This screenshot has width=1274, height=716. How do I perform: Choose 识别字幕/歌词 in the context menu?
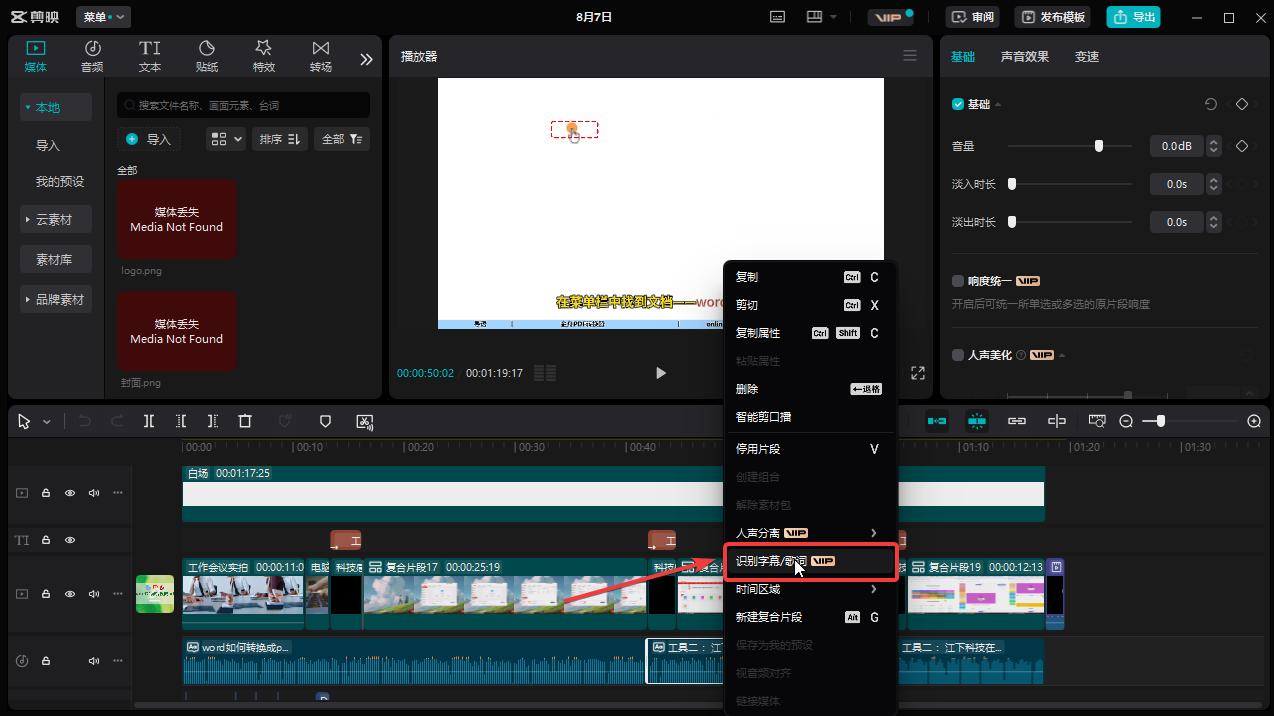(810, 561)
